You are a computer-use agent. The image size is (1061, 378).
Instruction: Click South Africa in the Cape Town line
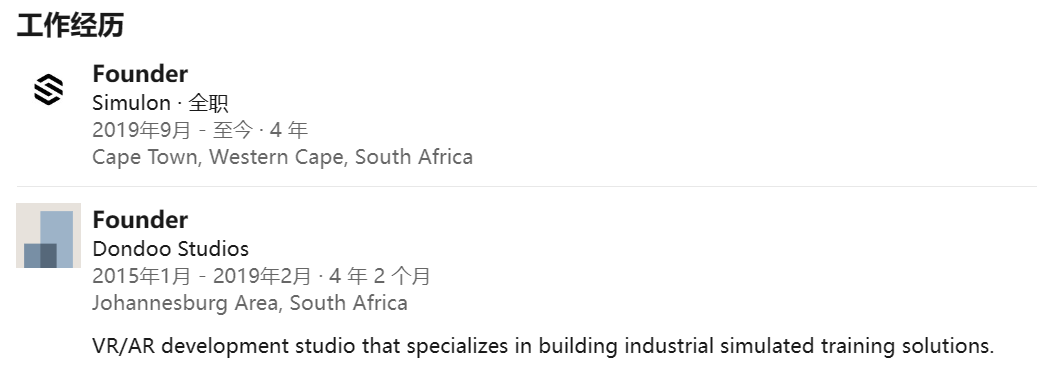tap(414, 157)
